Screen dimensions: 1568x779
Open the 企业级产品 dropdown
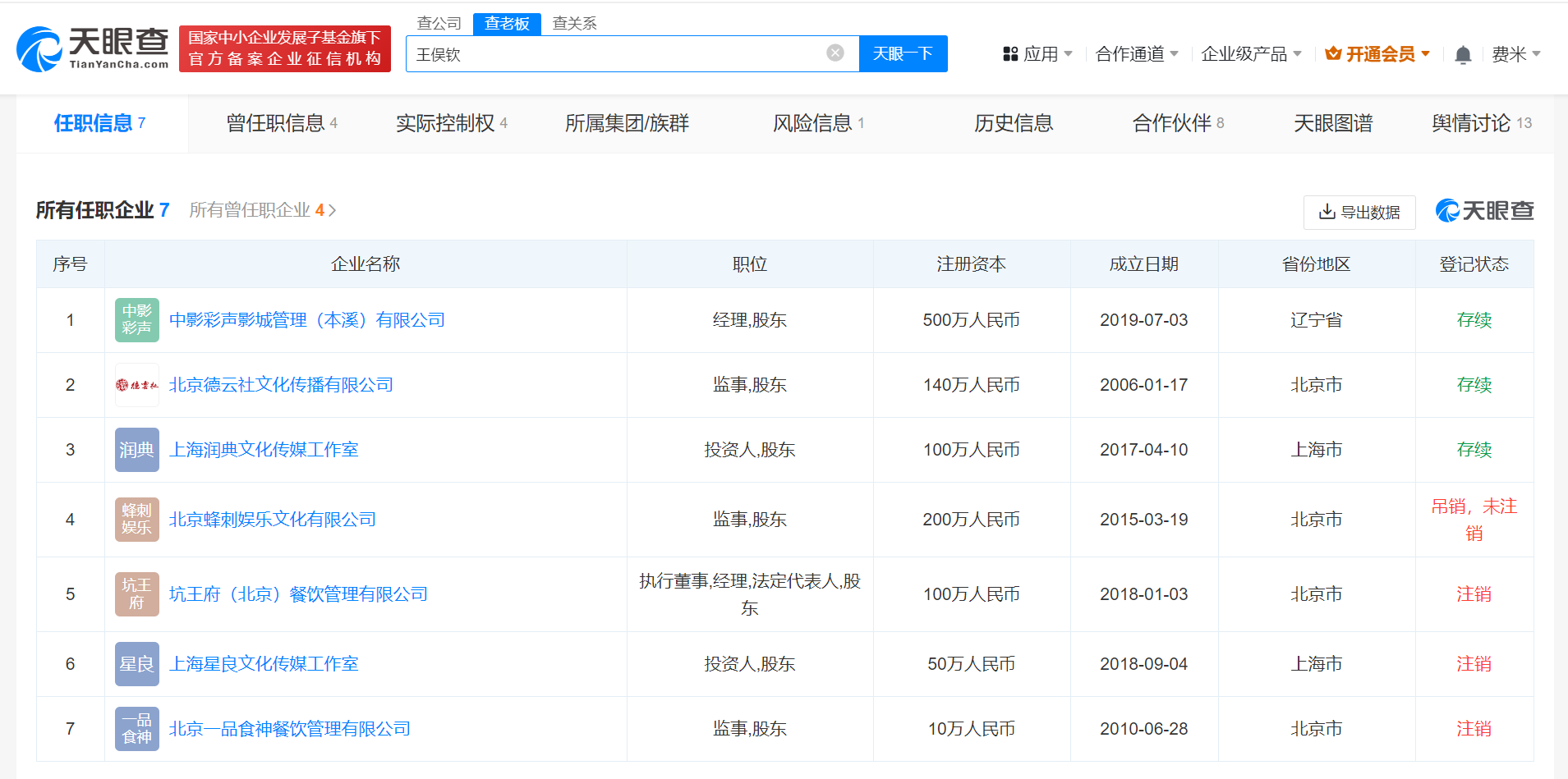click(x=1251, y=54)
